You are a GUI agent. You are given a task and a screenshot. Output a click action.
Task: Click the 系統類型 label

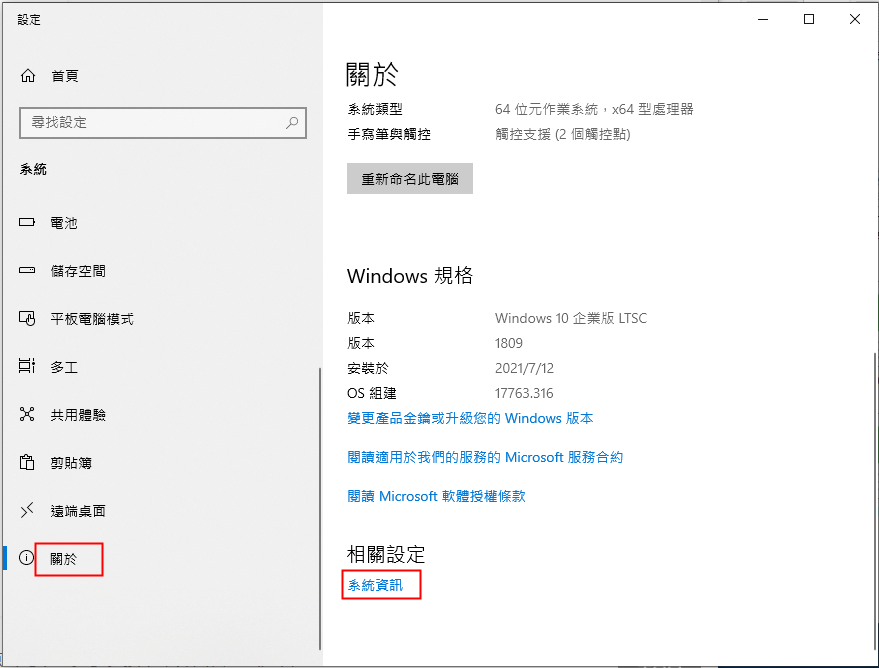(x=374, y=109)
